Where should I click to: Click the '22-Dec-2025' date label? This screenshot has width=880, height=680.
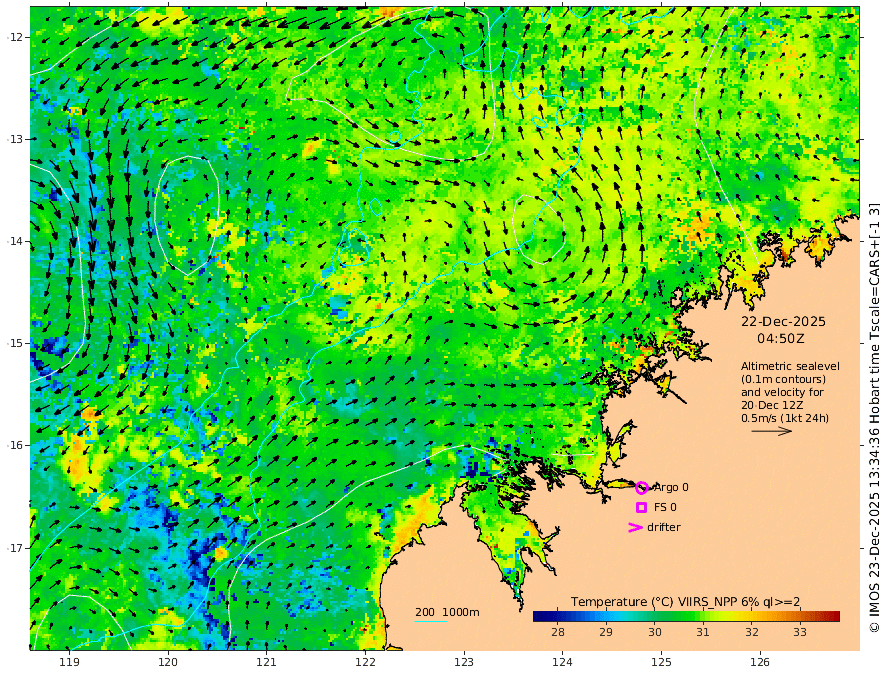[x=783, y=321]
